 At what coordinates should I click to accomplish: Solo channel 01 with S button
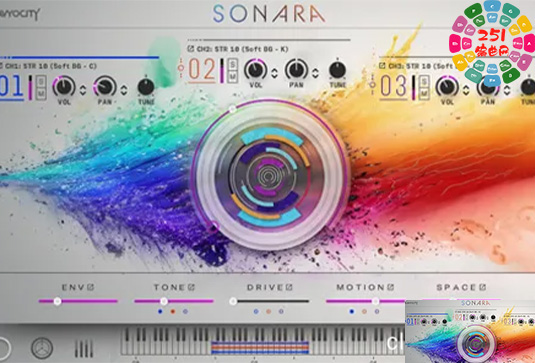coord(41,81)
